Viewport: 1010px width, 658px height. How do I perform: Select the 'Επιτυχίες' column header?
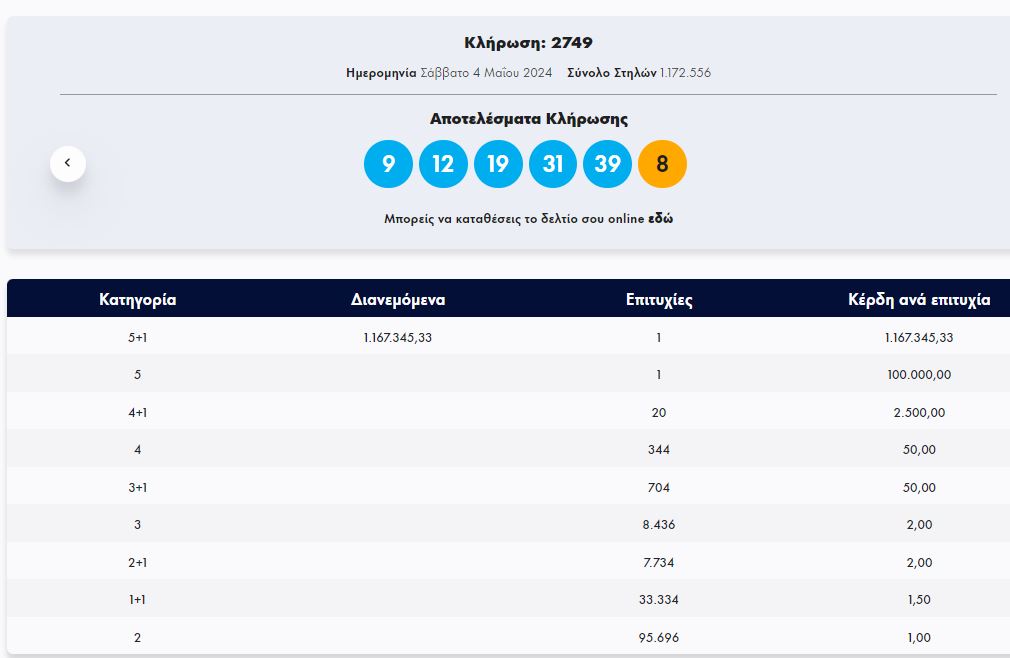659,299
